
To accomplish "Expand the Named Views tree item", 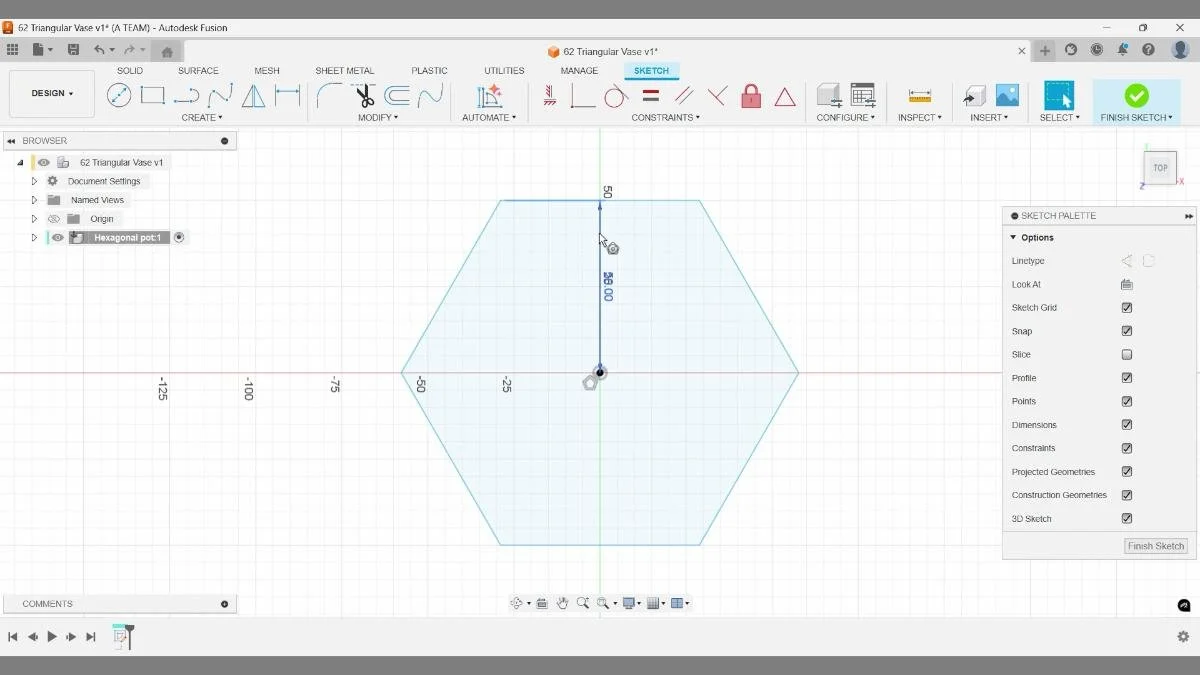I will click(33, 199).
